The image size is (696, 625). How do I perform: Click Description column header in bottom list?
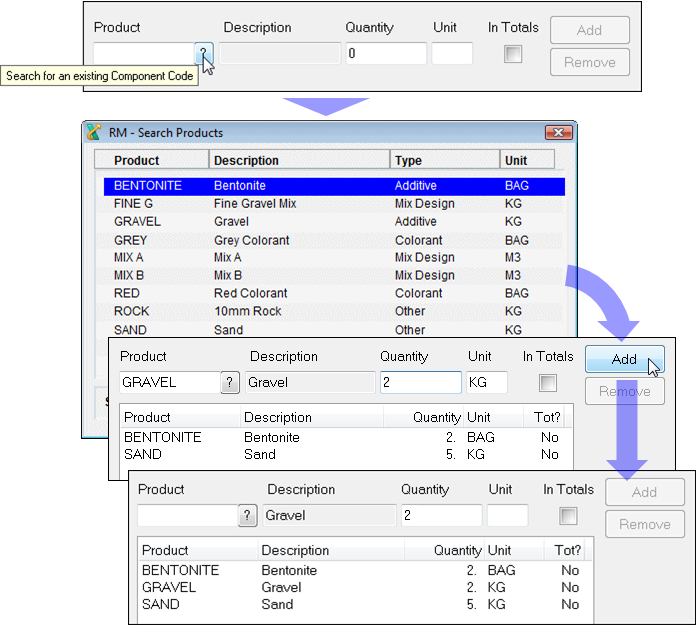coord(331,550)
